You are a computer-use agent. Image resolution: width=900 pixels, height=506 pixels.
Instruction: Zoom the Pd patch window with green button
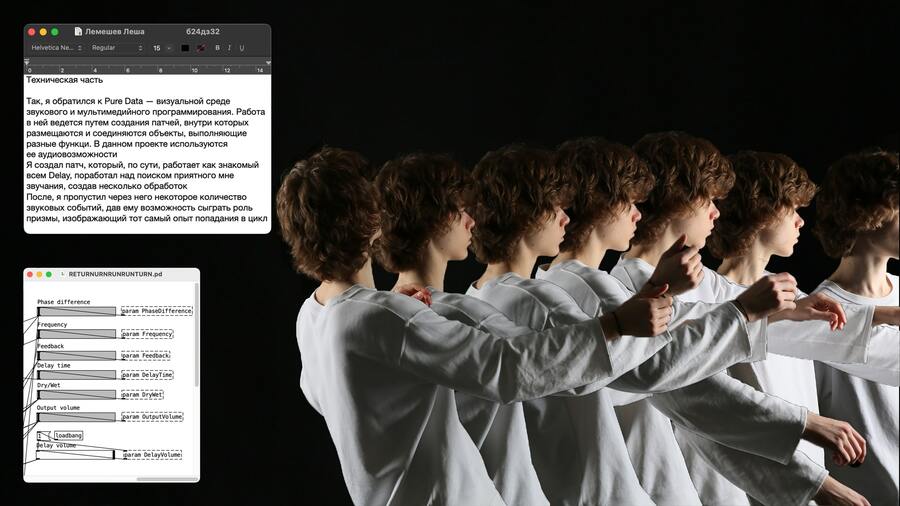pos(49,274)
